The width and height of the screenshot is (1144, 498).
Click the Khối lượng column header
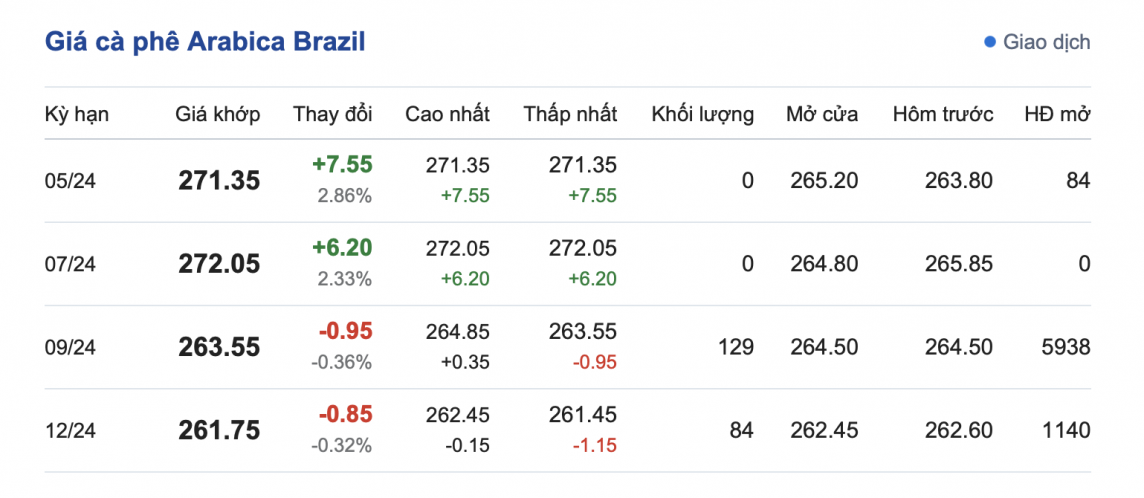pyautogui.click(x=702, y=114)
